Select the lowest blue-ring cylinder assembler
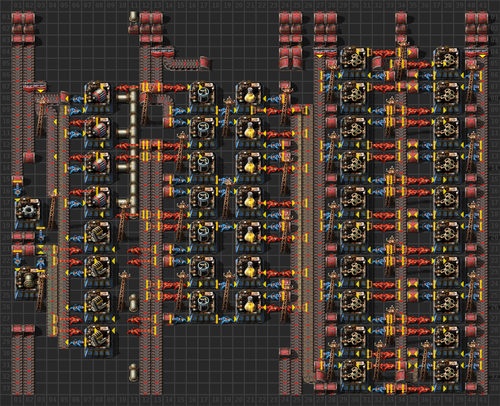The height and width of the screenshot is (406, 500). [203, 307]
